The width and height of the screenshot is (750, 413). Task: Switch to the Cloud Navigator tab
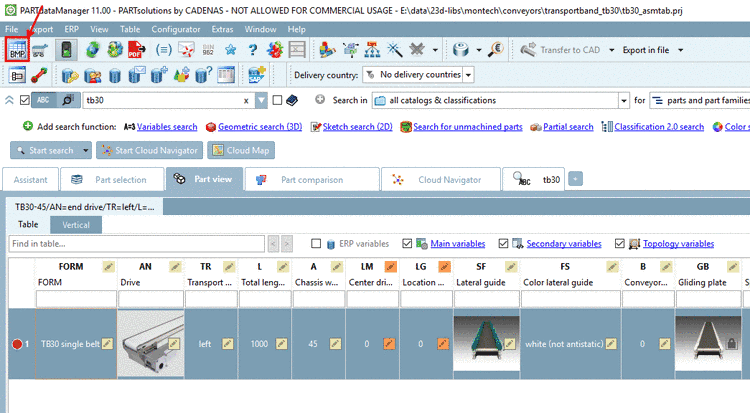[441, 179]
